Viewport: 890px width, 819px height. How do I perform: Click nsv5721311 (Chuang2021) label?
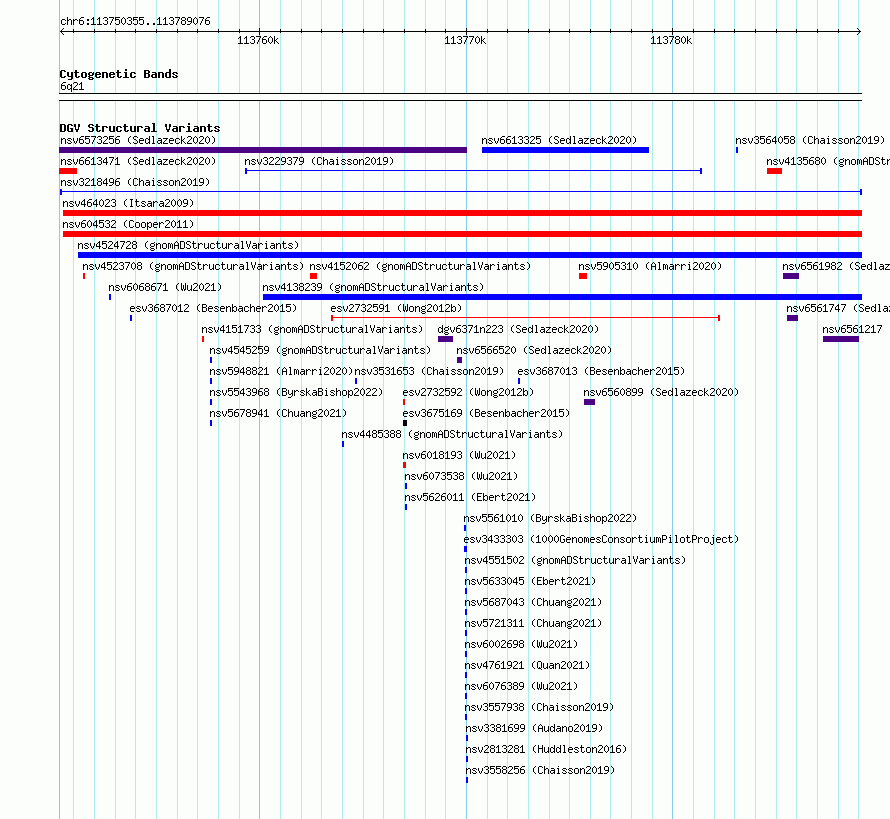534,623
